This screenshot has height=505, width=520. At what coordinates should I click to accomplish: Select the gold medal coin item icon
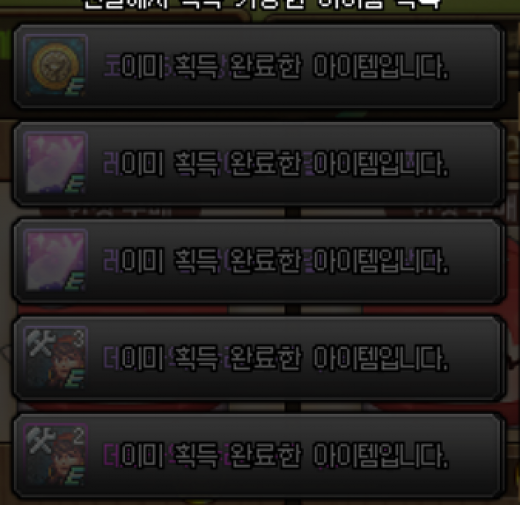(56, 66)
